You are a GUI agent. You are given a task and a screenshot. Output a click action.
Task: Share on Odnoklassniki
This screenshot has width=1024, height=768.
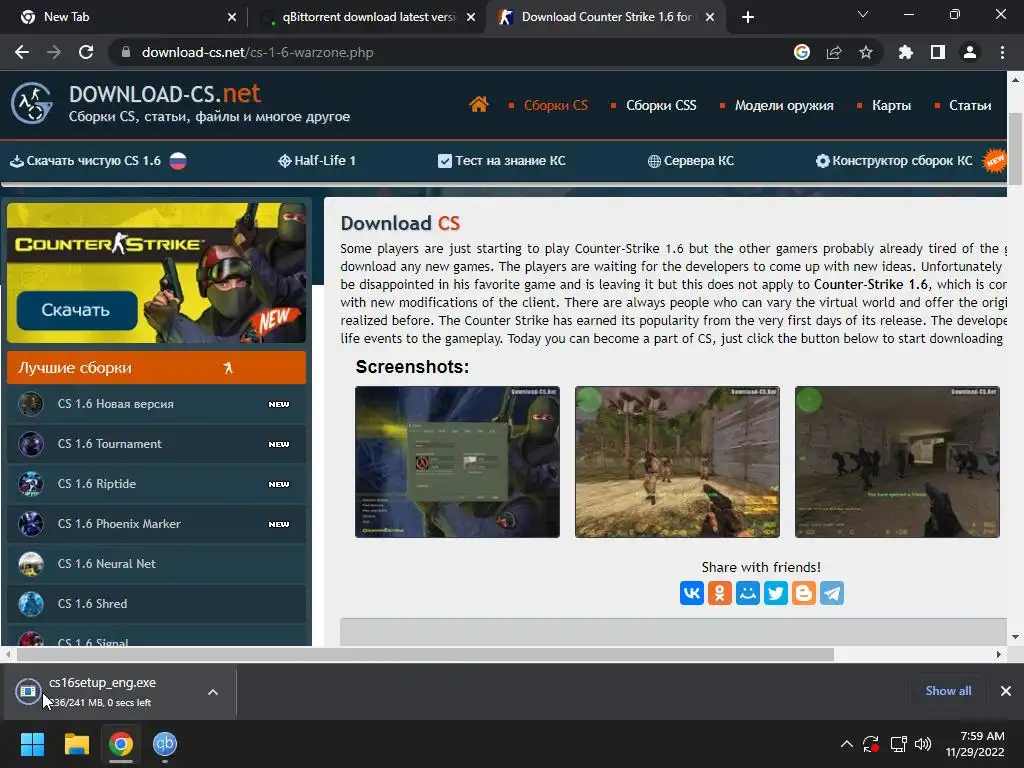720,593
